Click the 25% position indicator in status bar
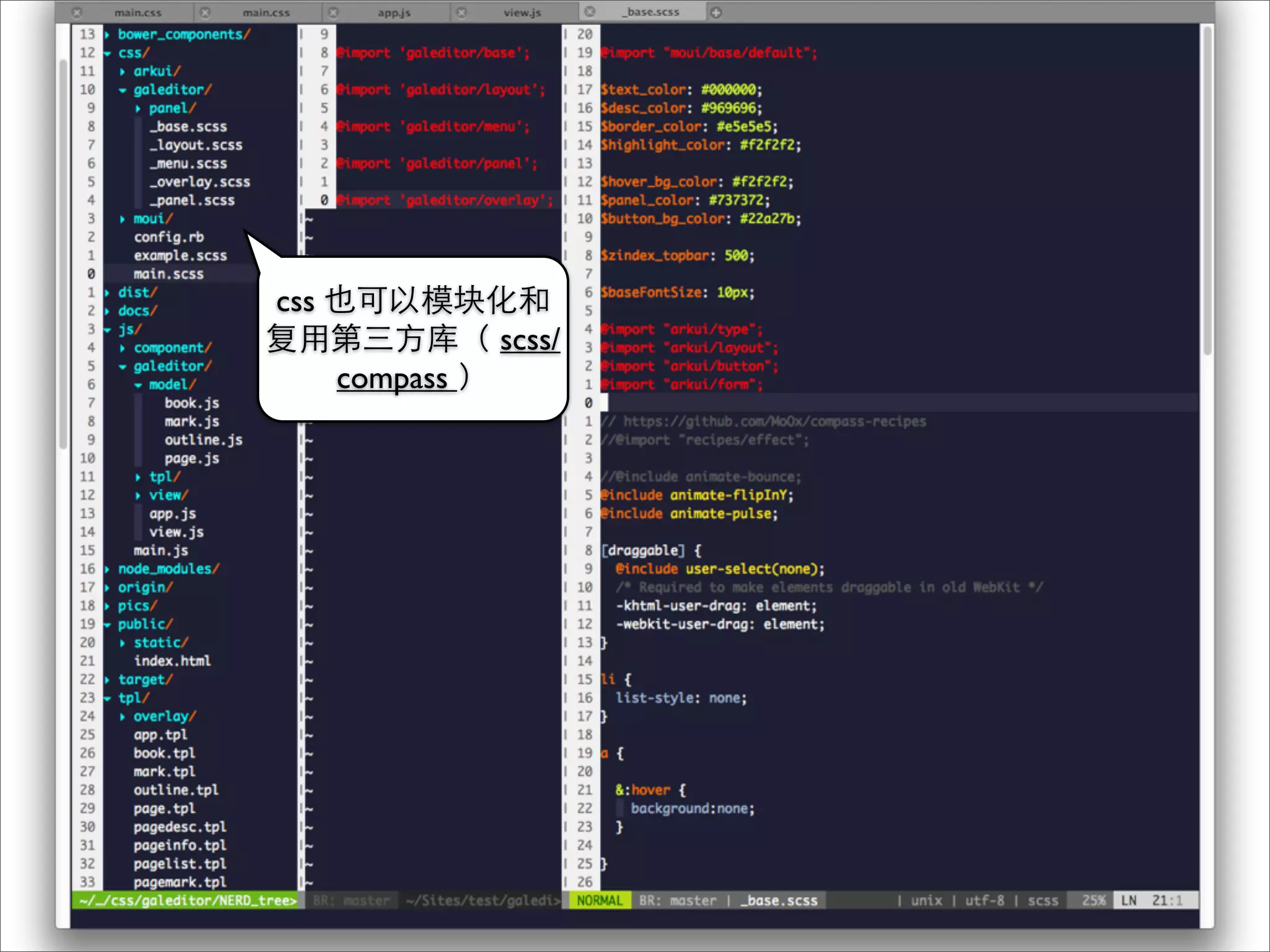The image size is (1270, 952). [x=1094, y=901]
